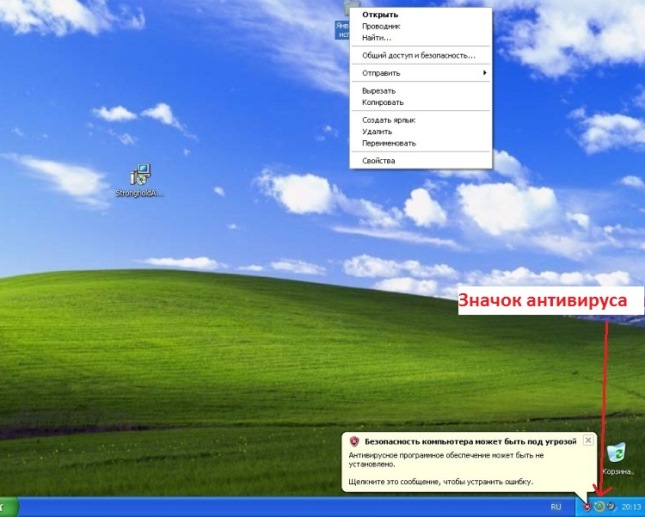Choose Удалить in the context menu

[420, 132]
